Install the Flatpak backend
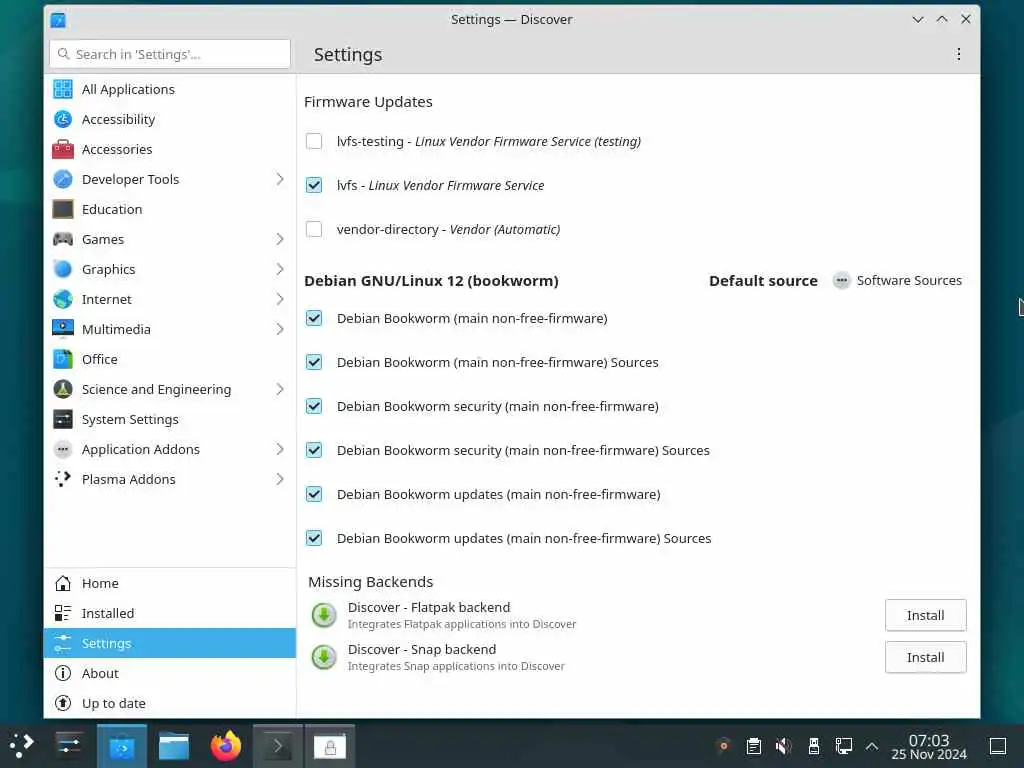The width and height of the screenshot is (1024, 768). (925, 615)
